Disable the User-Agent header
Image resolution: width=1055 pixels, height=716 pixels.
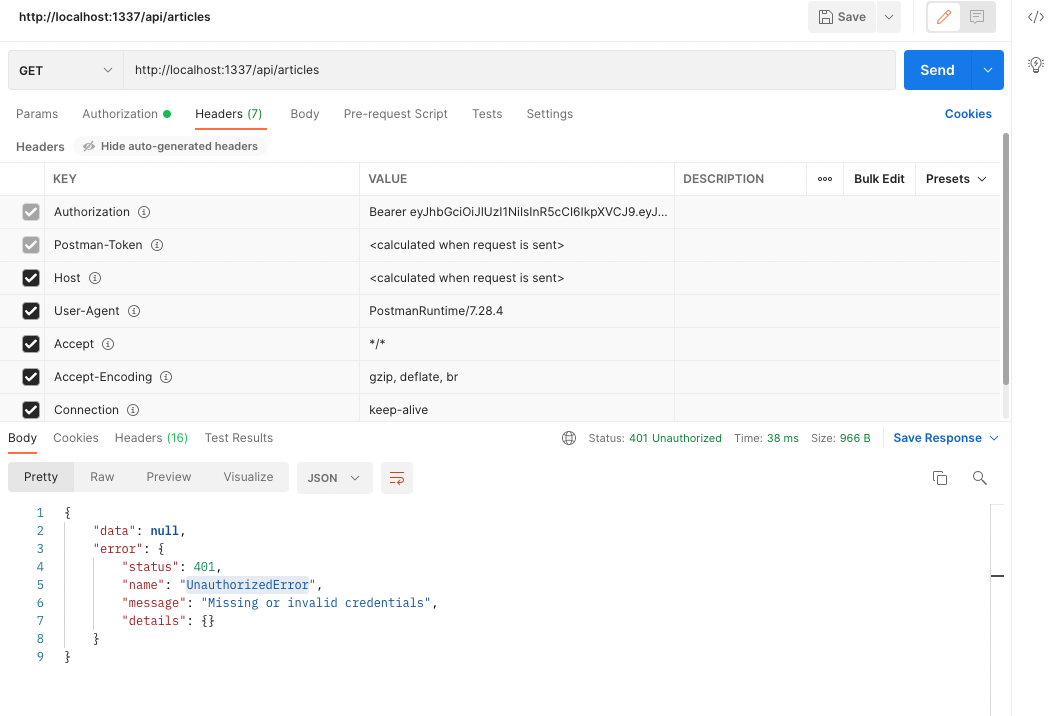pyautogui.click(x=30, y=311)
